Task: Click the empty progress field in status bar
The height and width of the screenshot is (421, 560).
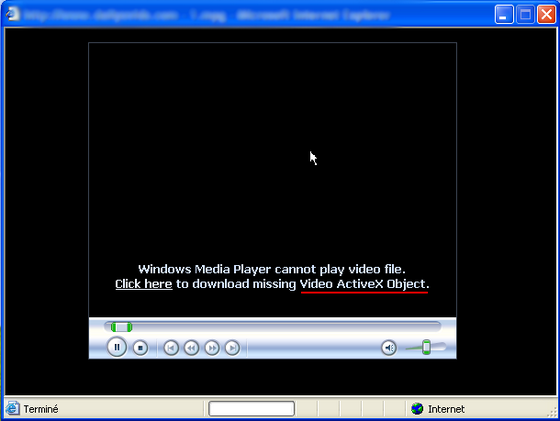Action: point(251,409)
